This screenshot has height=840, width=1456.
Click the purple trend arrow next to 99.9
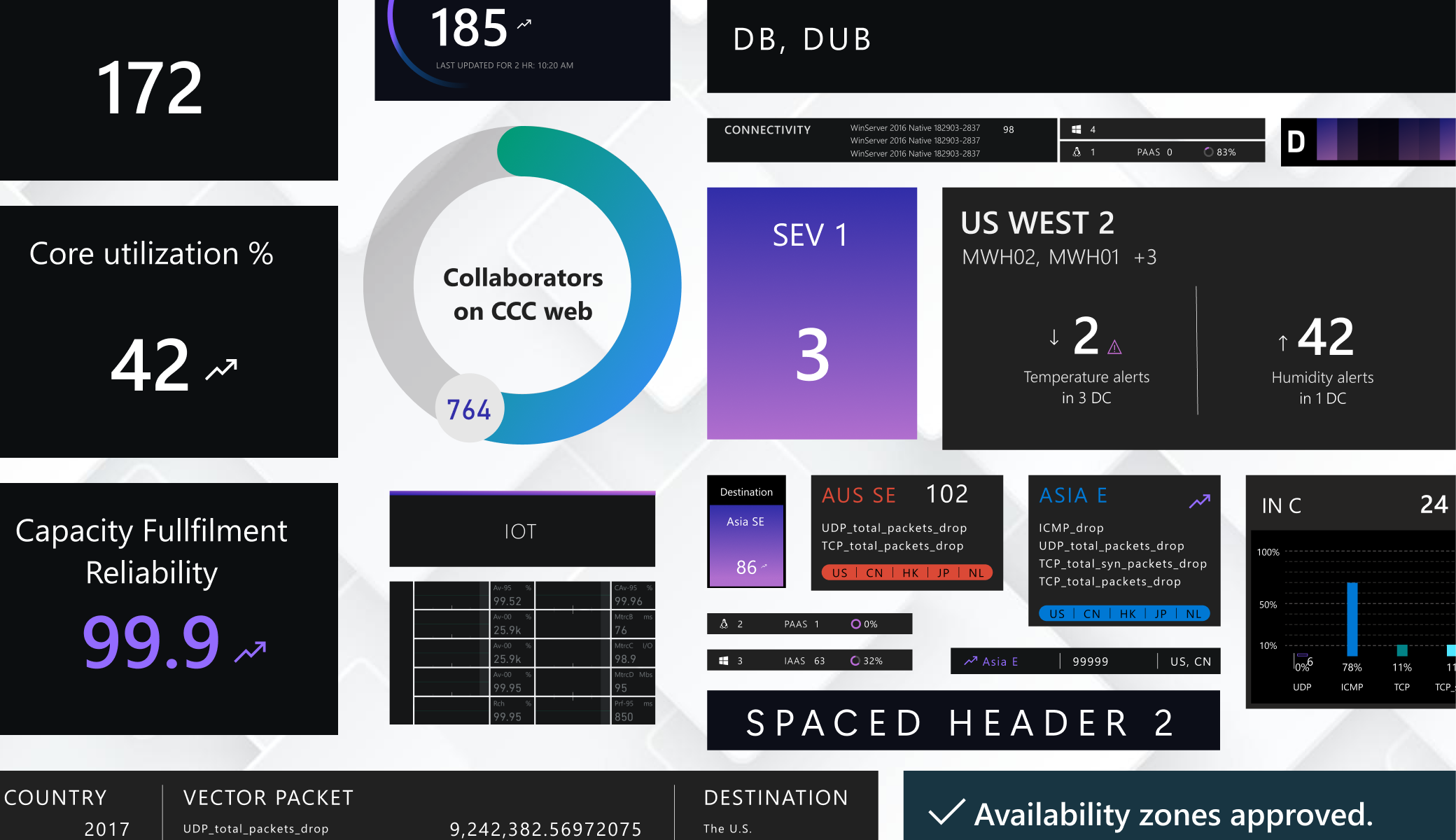pyautogui.click(x=250, y=652)
